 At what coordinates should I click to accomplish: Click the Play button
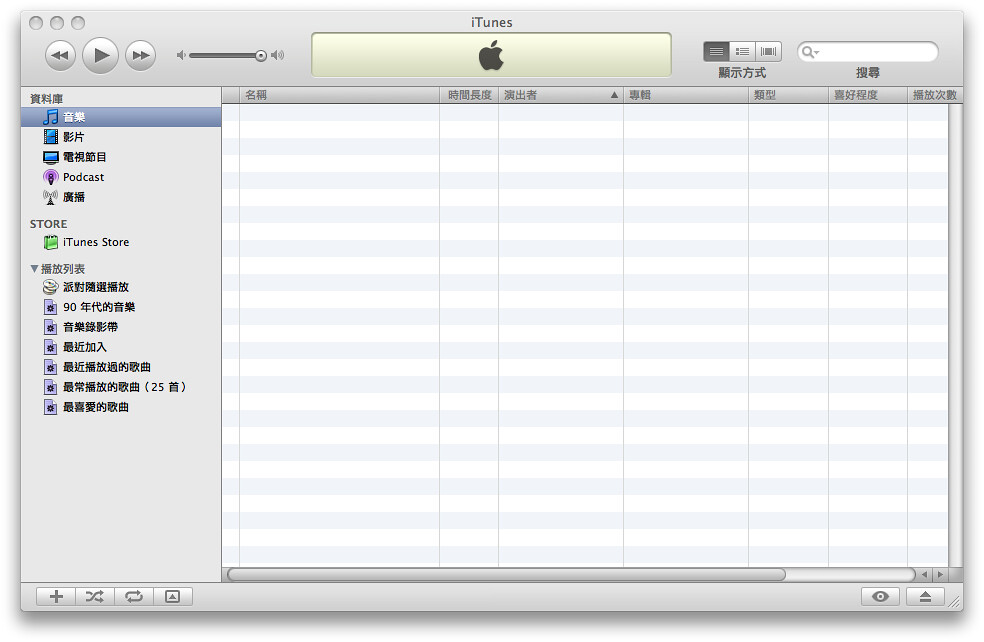tap(100, 55)
